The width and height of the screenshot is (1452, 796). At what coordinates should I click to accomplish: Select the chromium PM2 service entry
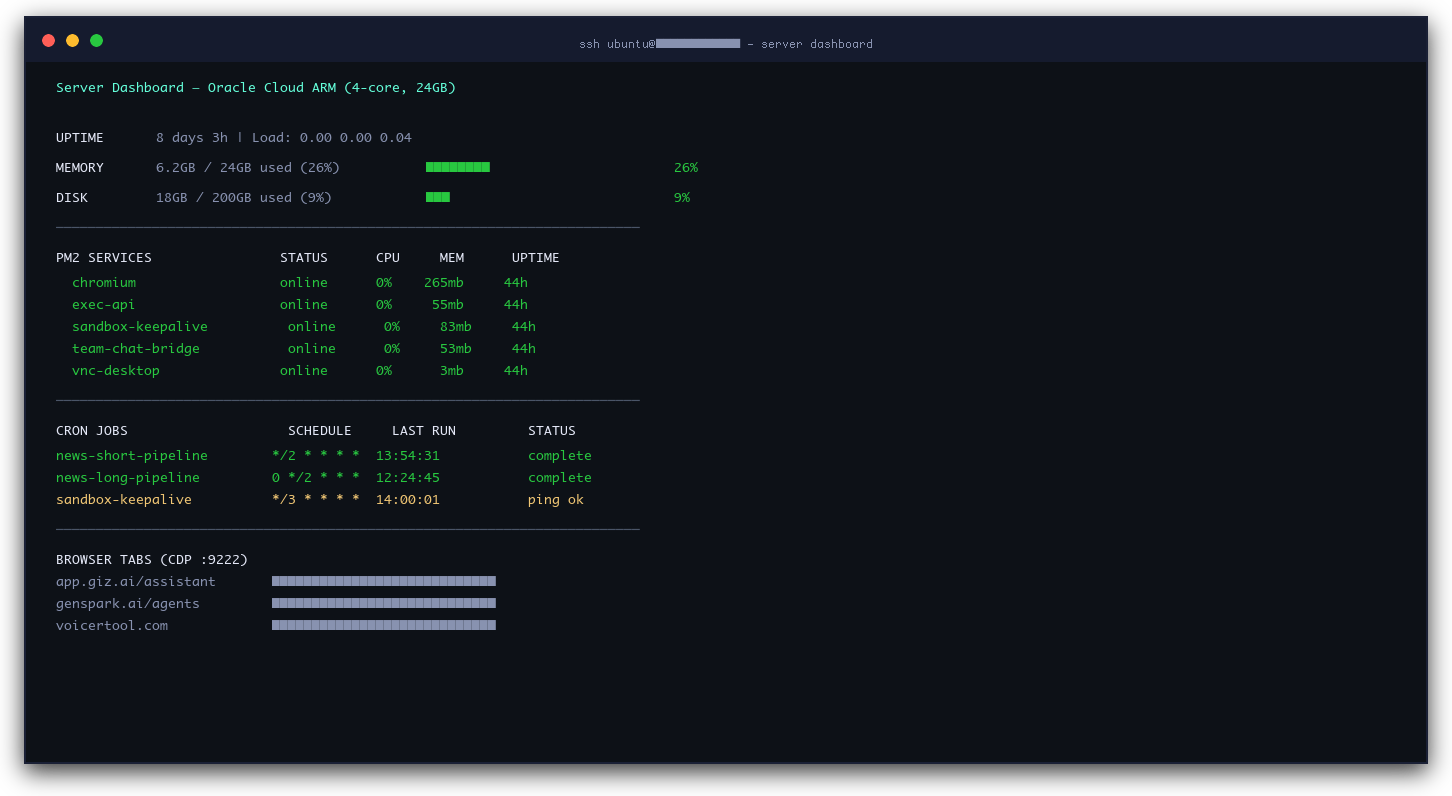tap(104, 282)
